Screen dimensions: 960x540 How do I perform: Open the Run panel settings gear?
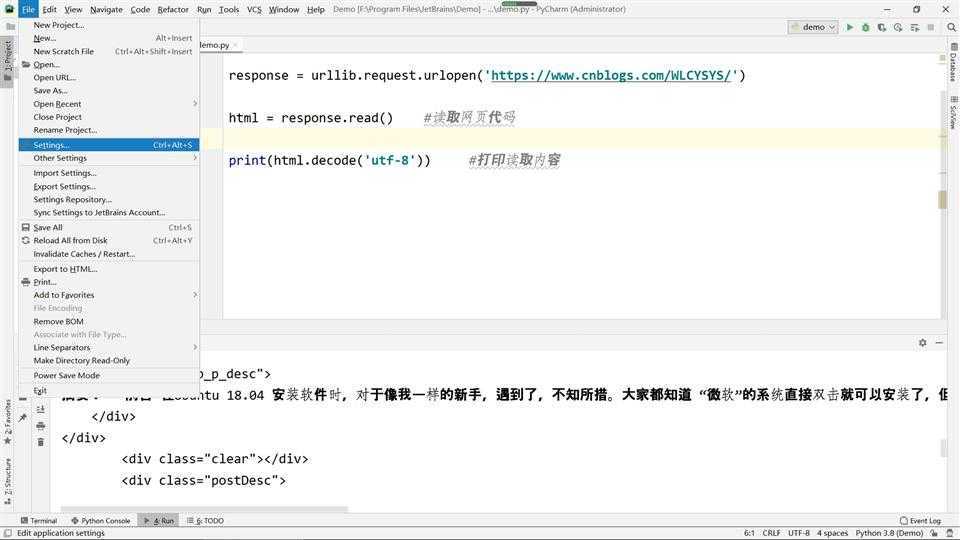922,343
